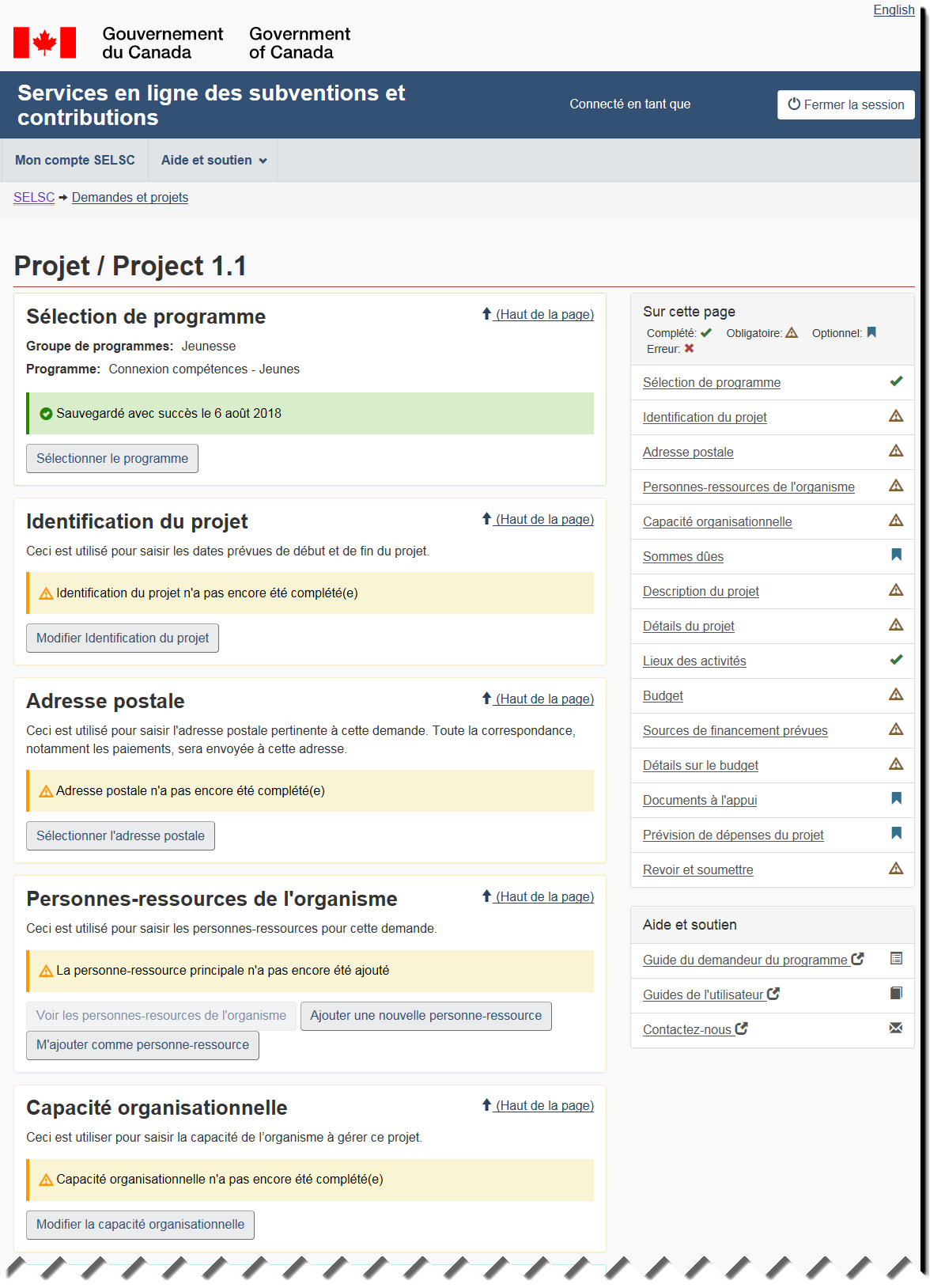Switch the language to English

click(894, 10)
